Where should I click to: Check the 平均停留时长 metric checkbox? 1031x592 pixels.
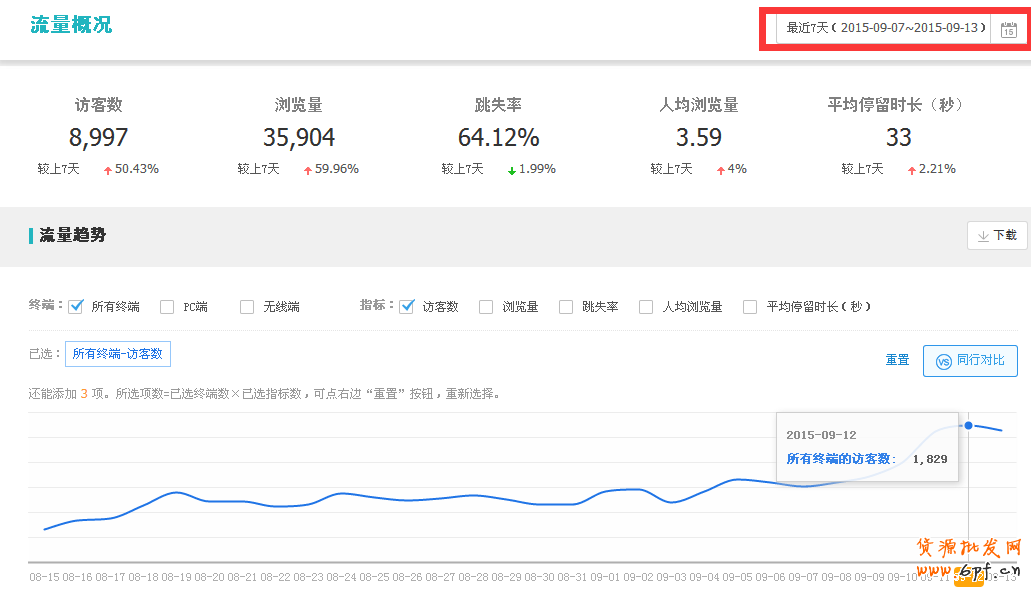coord(750,307)
